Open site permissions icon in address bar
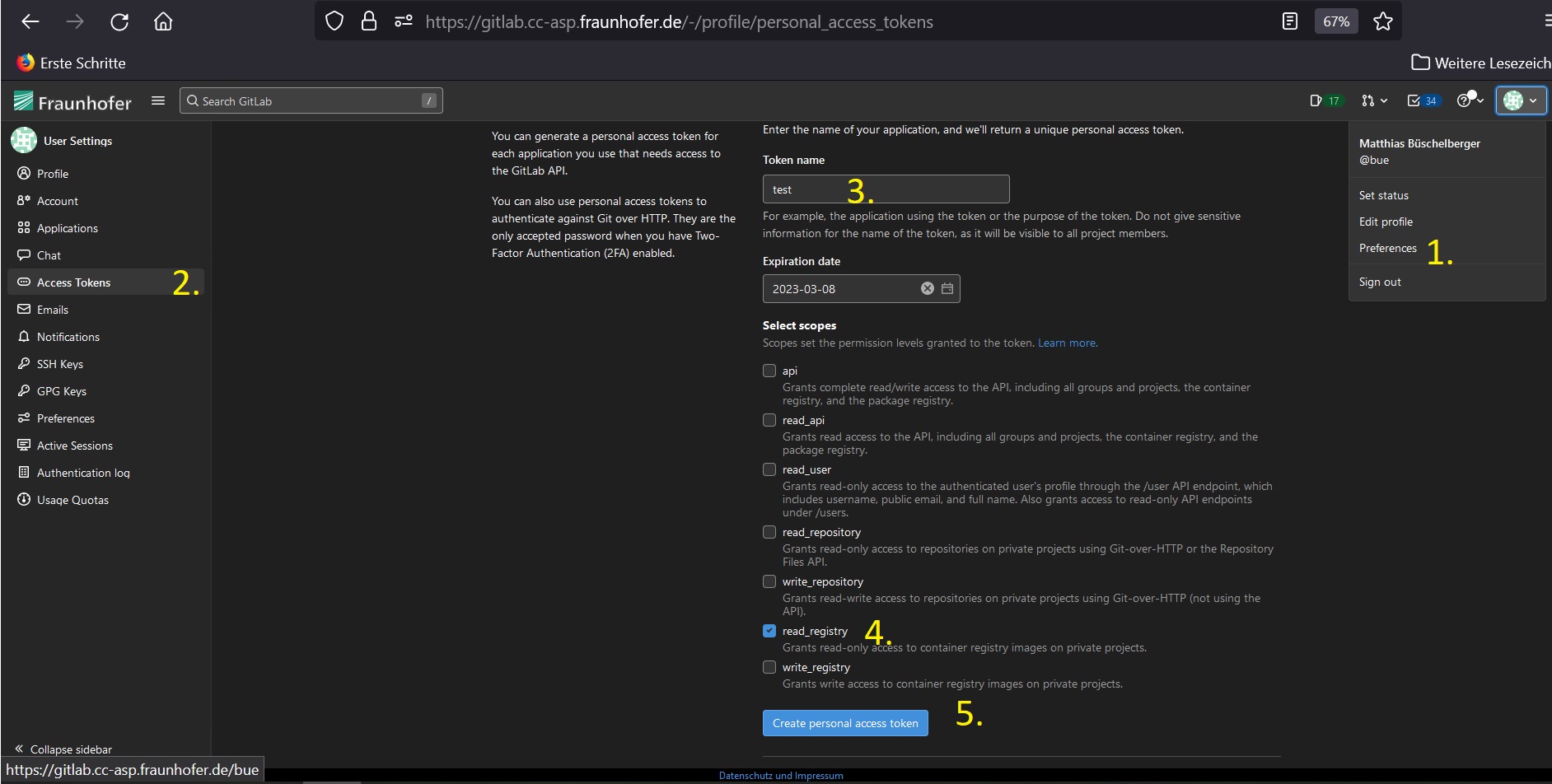 [404, 21]
